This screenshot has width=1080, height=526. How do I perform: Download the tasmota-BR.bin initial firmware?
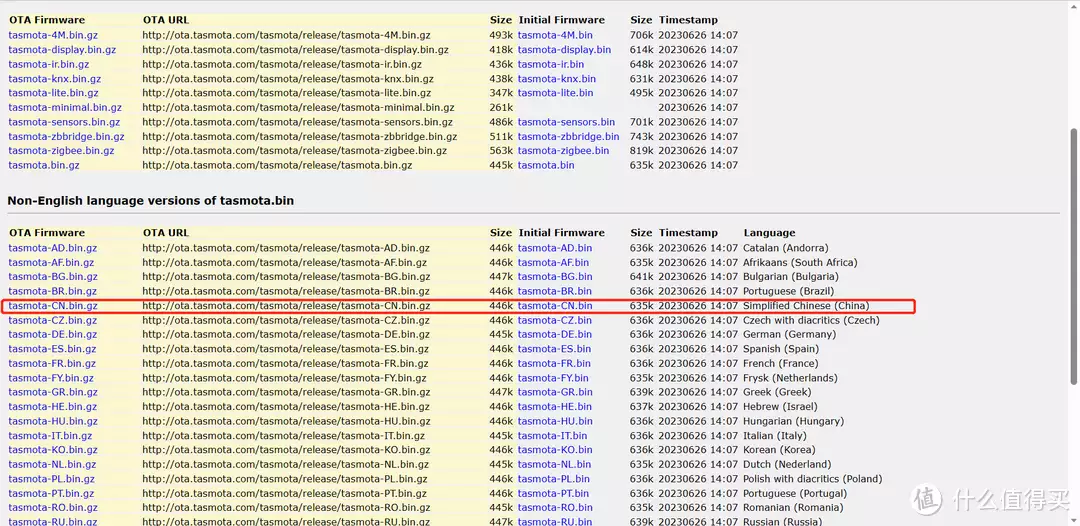[x=554, y=291]
